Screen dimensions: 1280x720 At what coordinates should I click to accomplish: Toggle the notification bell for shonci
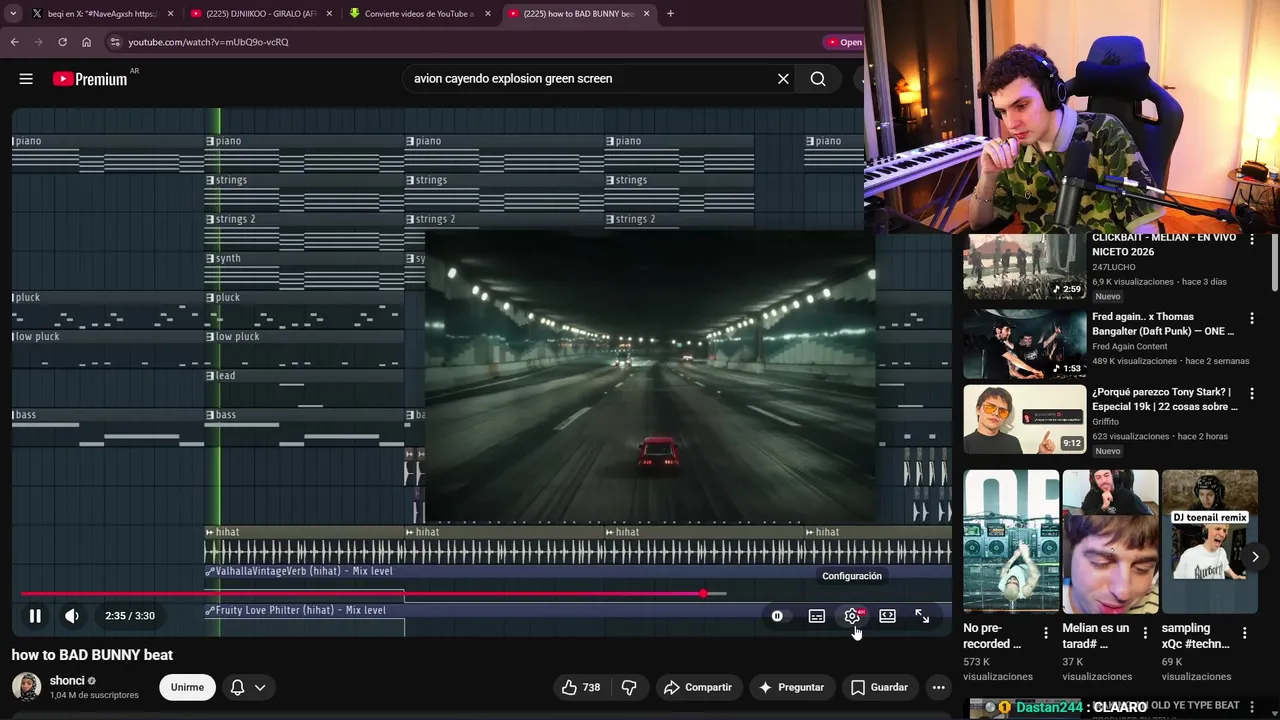click(x=238, y=687)
